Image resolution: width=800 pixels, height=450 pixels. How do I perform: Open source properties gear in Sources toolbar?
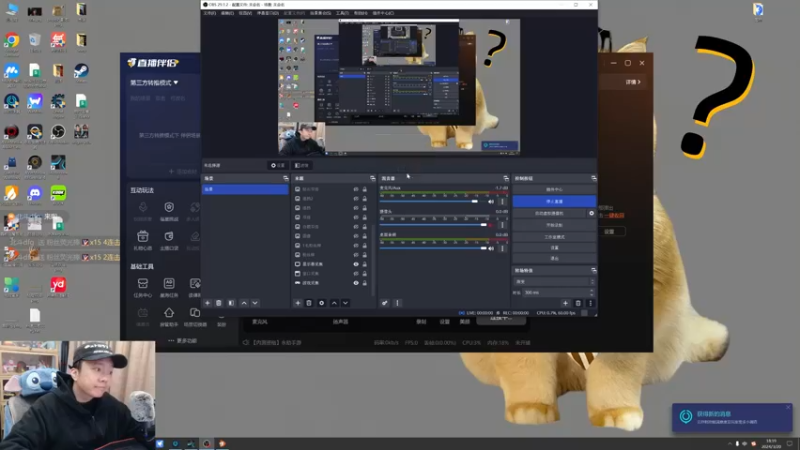pos(321,303)
